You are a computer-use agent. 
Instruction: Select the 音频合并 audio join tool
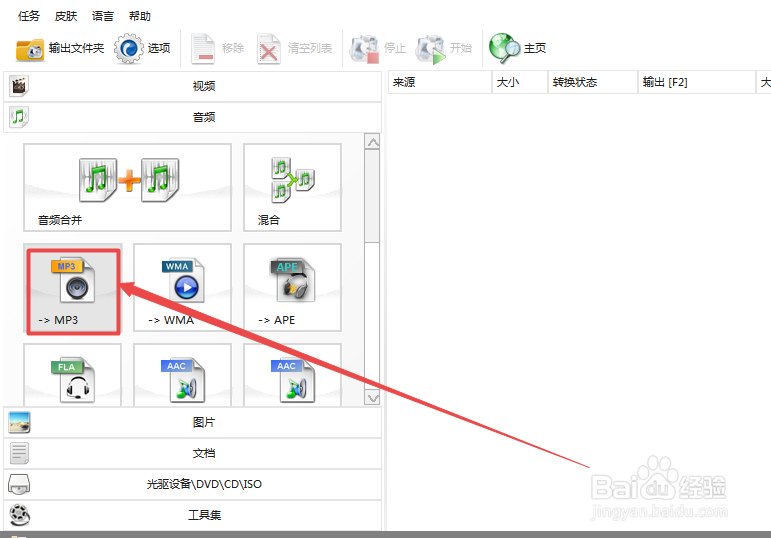127,187
